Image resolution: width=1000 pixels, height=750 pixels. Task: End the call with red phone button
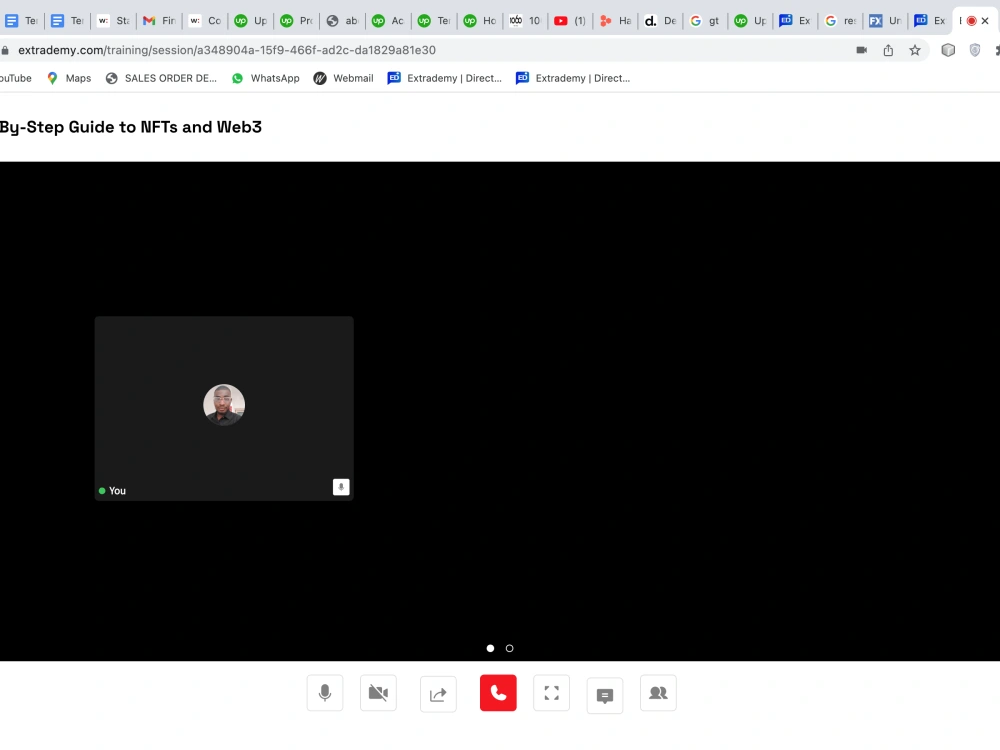point(498,693)
